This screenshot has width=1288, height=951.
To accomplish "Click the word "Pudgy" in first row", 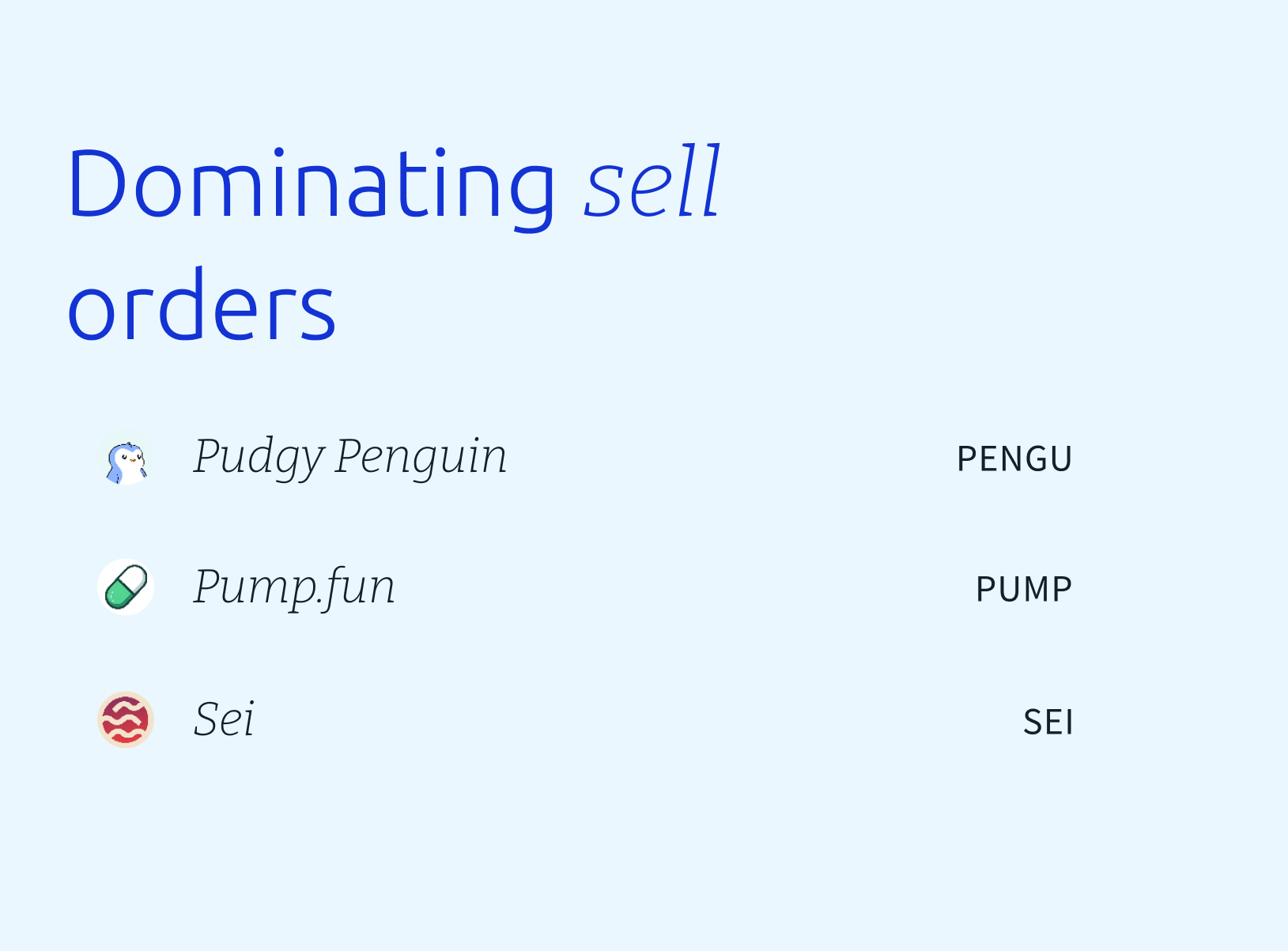I will (x=259, y=457).
